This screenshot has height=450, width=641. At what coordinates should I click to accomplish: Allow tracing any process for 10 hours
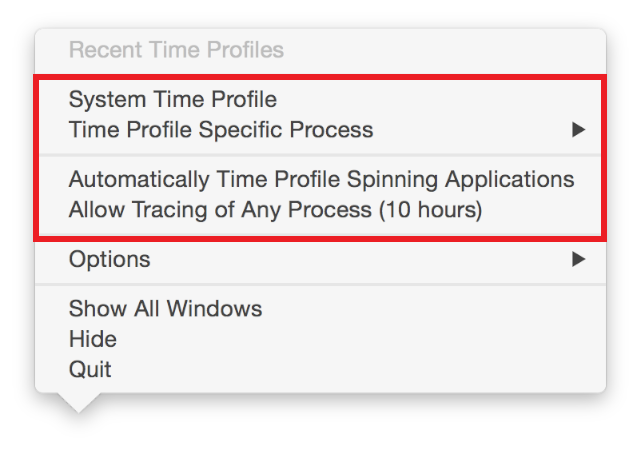tap(275, 210)
